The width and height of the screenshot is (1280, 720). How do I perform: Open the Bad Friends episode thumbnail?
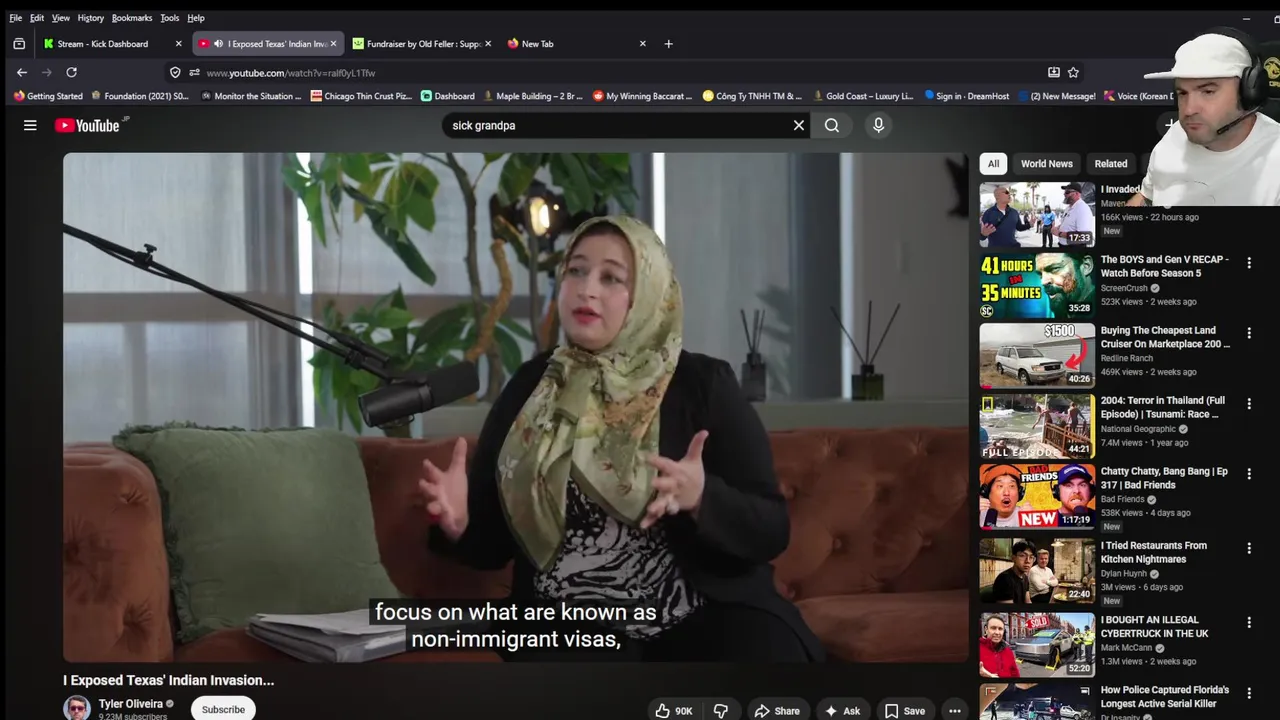pos(1037,496)
